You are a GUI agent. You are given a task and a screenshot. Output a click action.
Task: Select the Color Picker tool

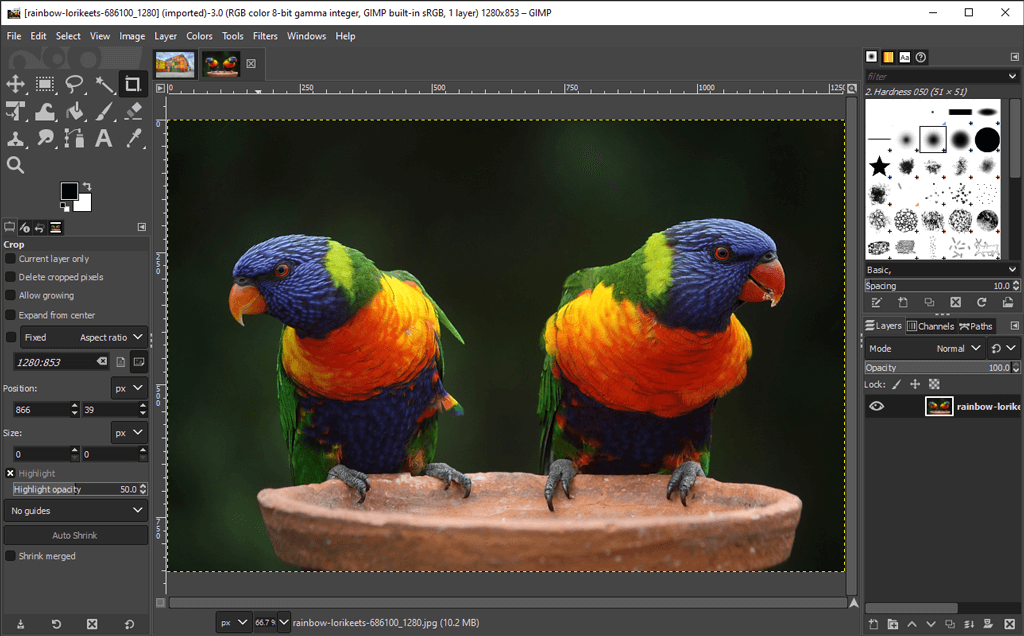[x=133, y=138]
